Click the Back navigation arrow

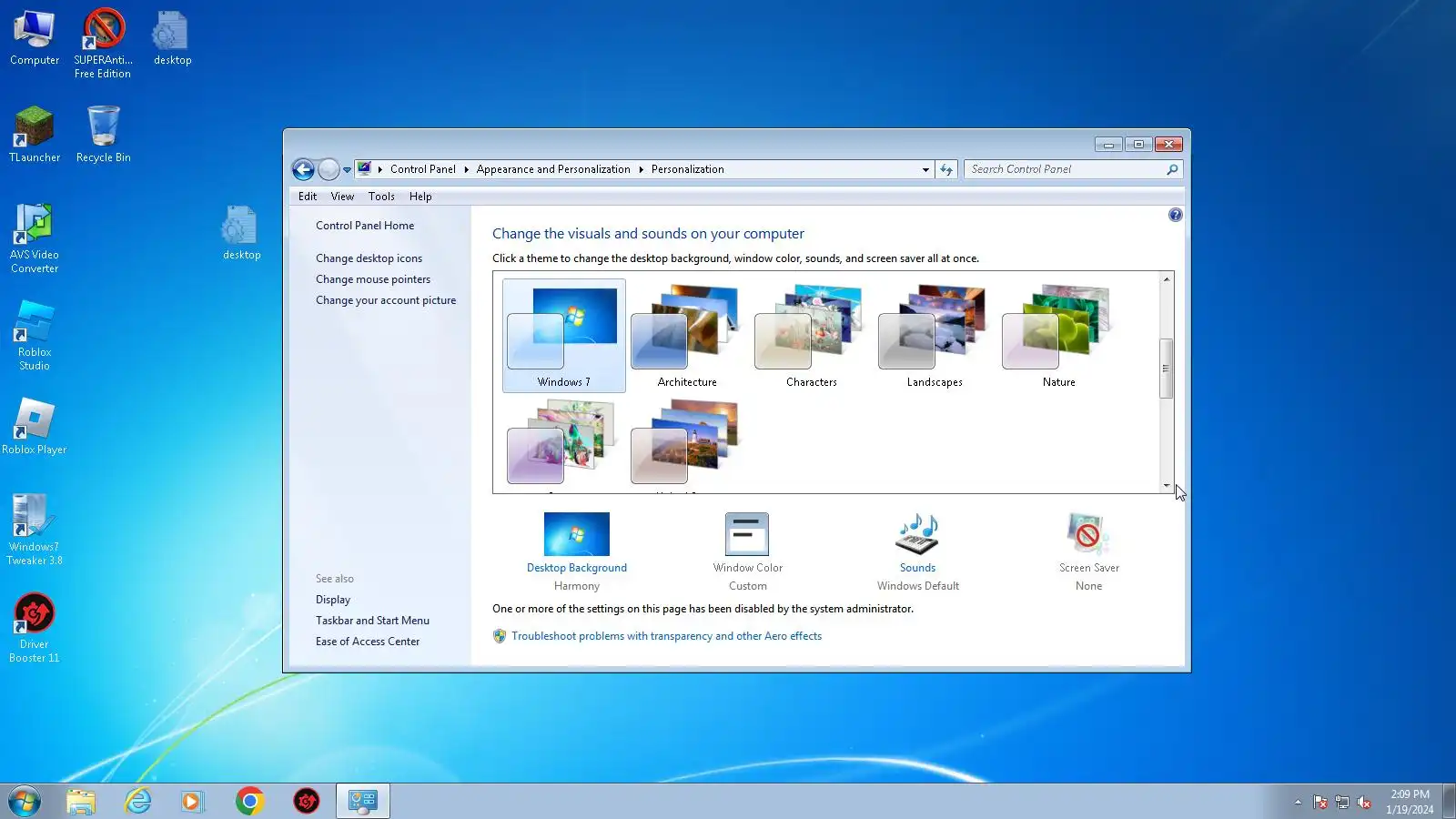[x=304, y=169]
